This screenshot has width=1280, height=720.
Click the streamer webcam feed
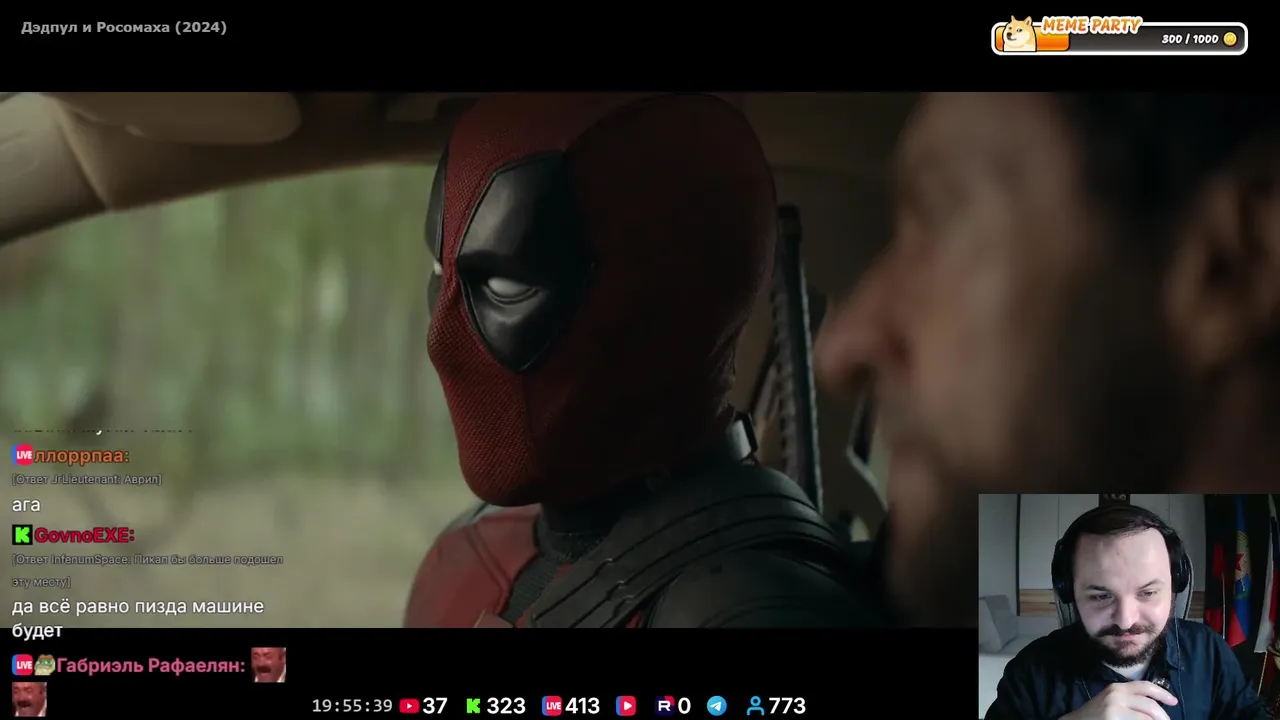pos(1129,606)
